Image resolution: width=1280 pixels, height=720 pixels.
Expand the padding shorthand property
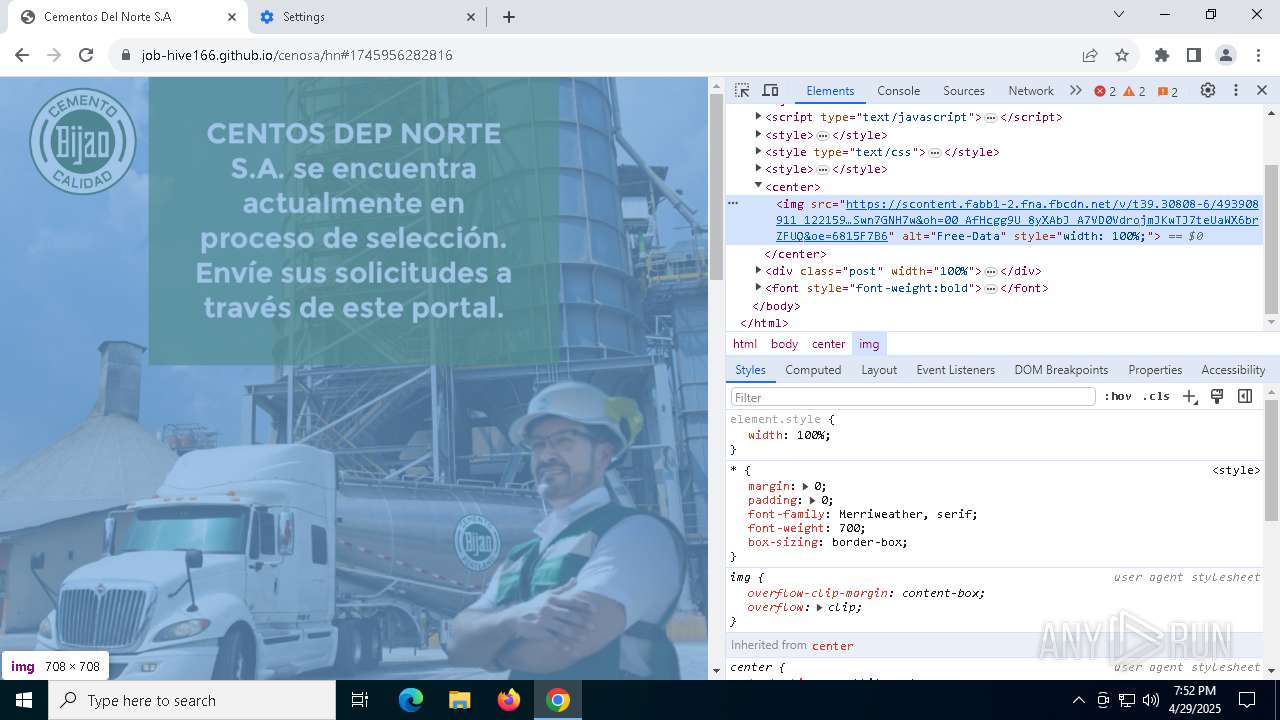point(813,500)
